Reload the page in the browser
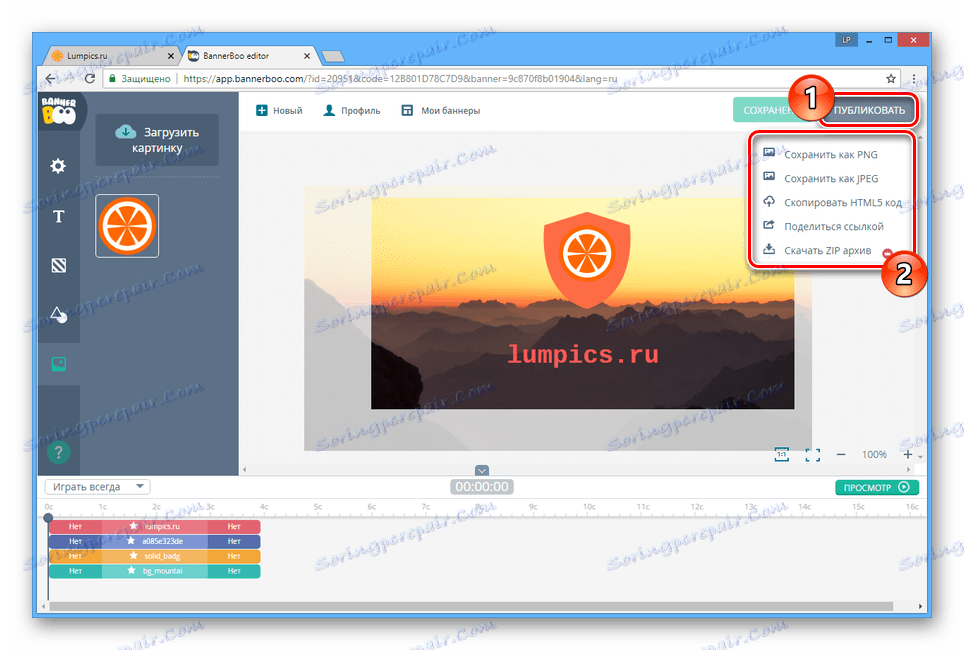The image size is (964, 650). [x=90, y=79]
